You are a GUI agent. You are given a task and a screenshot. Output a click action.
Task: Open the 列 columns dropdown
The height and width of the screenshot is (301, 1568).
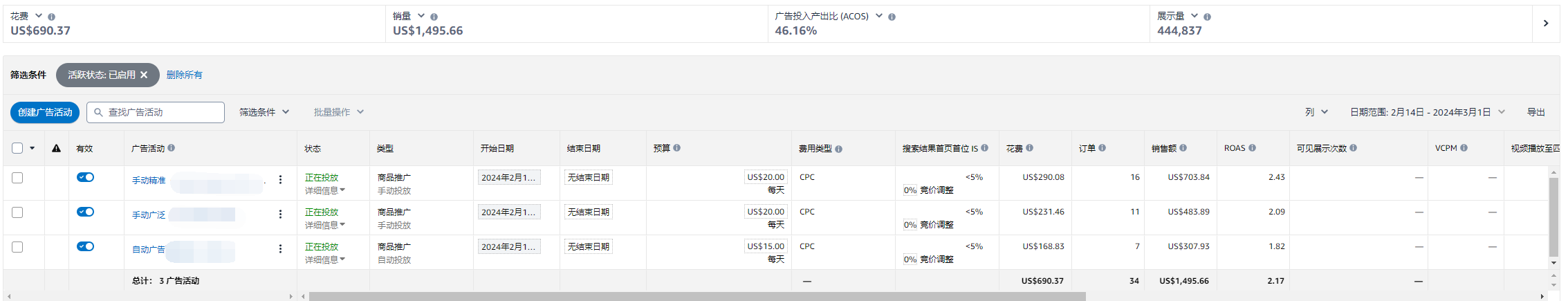pyautogui.click(x=1316, y=112)
